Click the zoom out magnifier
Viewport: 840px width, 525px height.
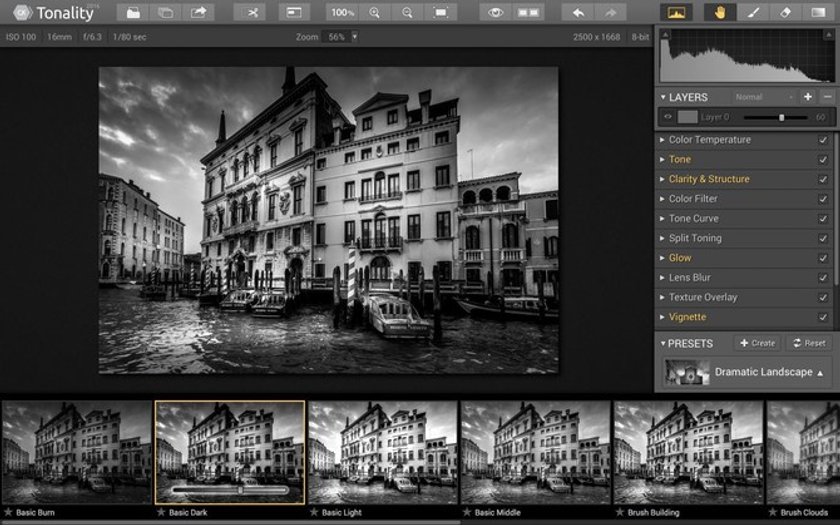click(407, 12)
